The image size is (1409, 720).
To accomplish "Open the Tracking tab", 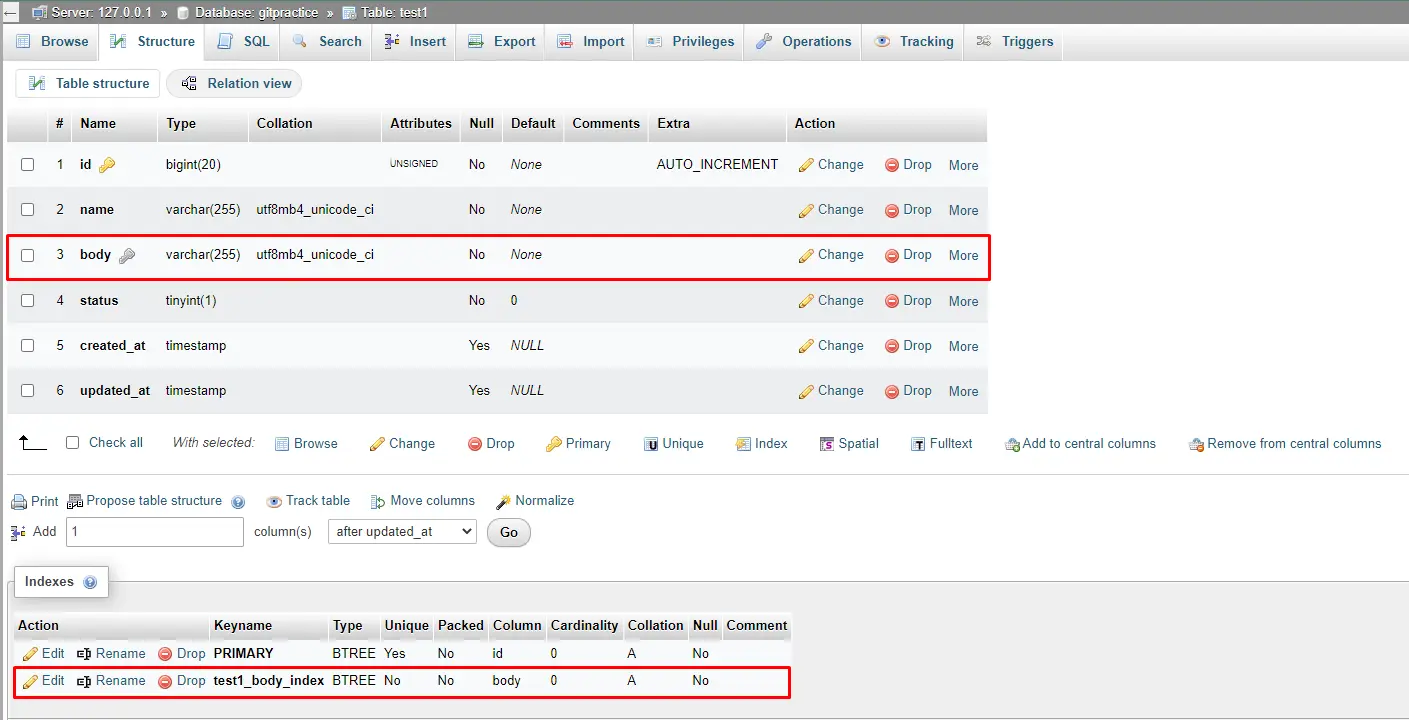I will tap(913, 41).
